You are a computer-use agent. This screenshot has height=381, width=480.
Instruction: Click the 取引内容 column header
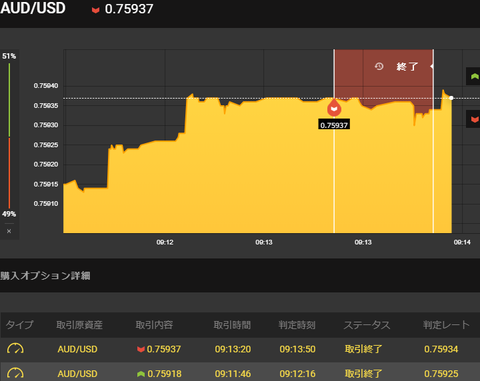point(154,325)
